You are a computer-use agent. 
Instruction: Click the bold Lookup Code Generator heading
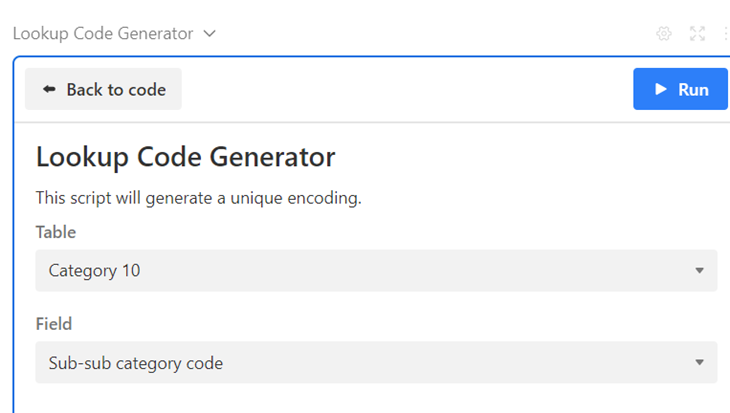(x=185, y=157)
